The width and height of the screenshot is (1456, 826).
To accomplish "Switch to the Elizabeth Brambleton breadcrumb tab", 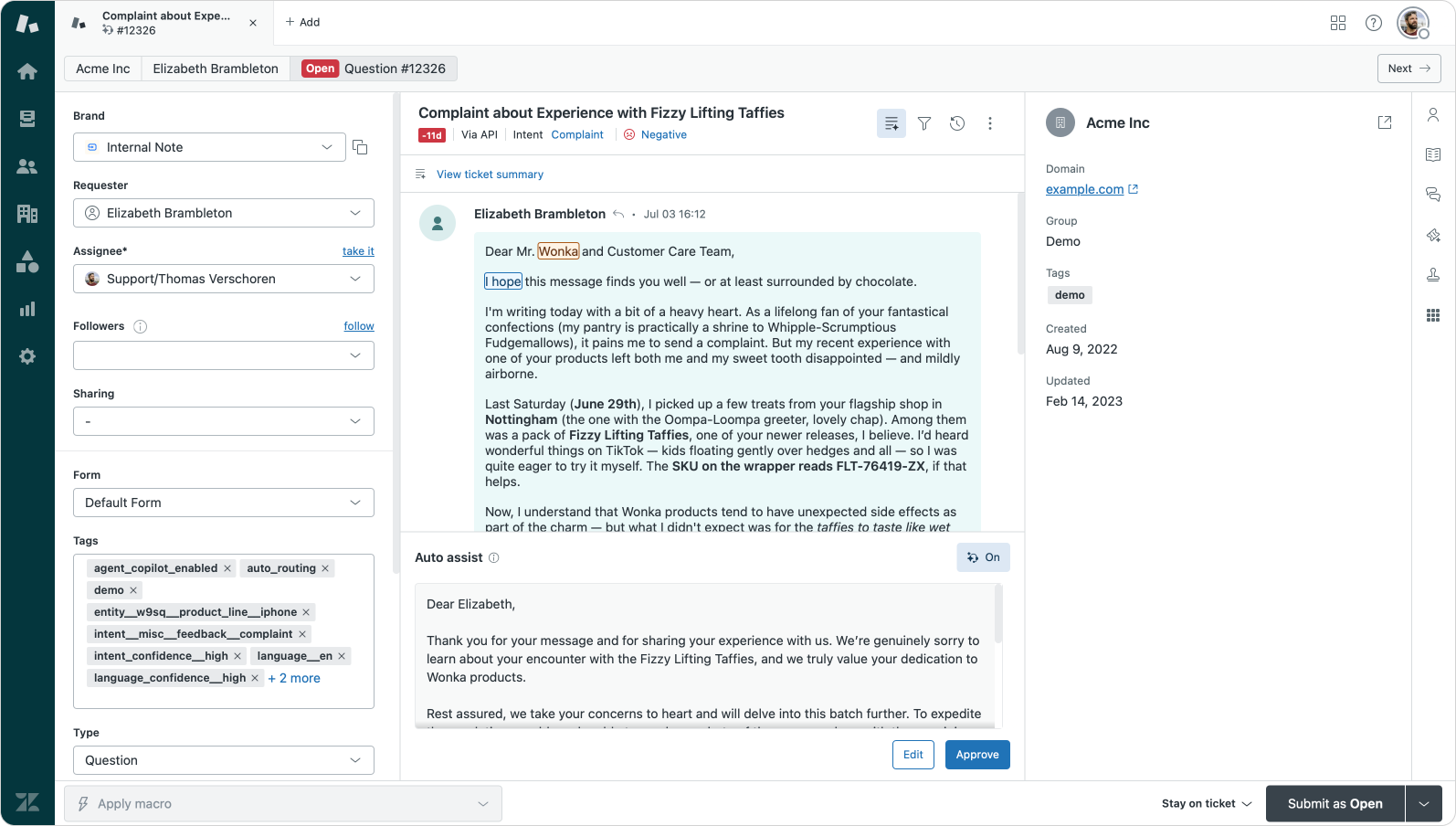I will click(216, 69).
